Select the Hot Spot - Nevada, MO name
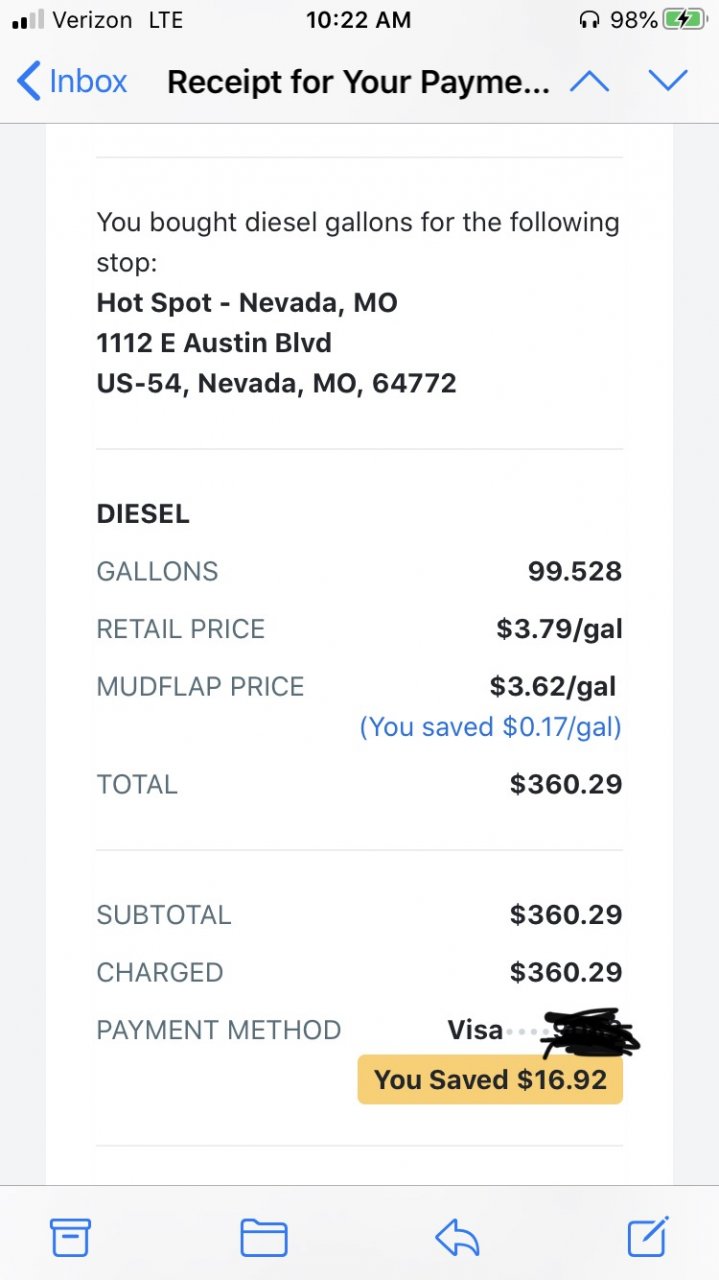719x1280 pixels. pyautogui.click(x=247, y=302)
